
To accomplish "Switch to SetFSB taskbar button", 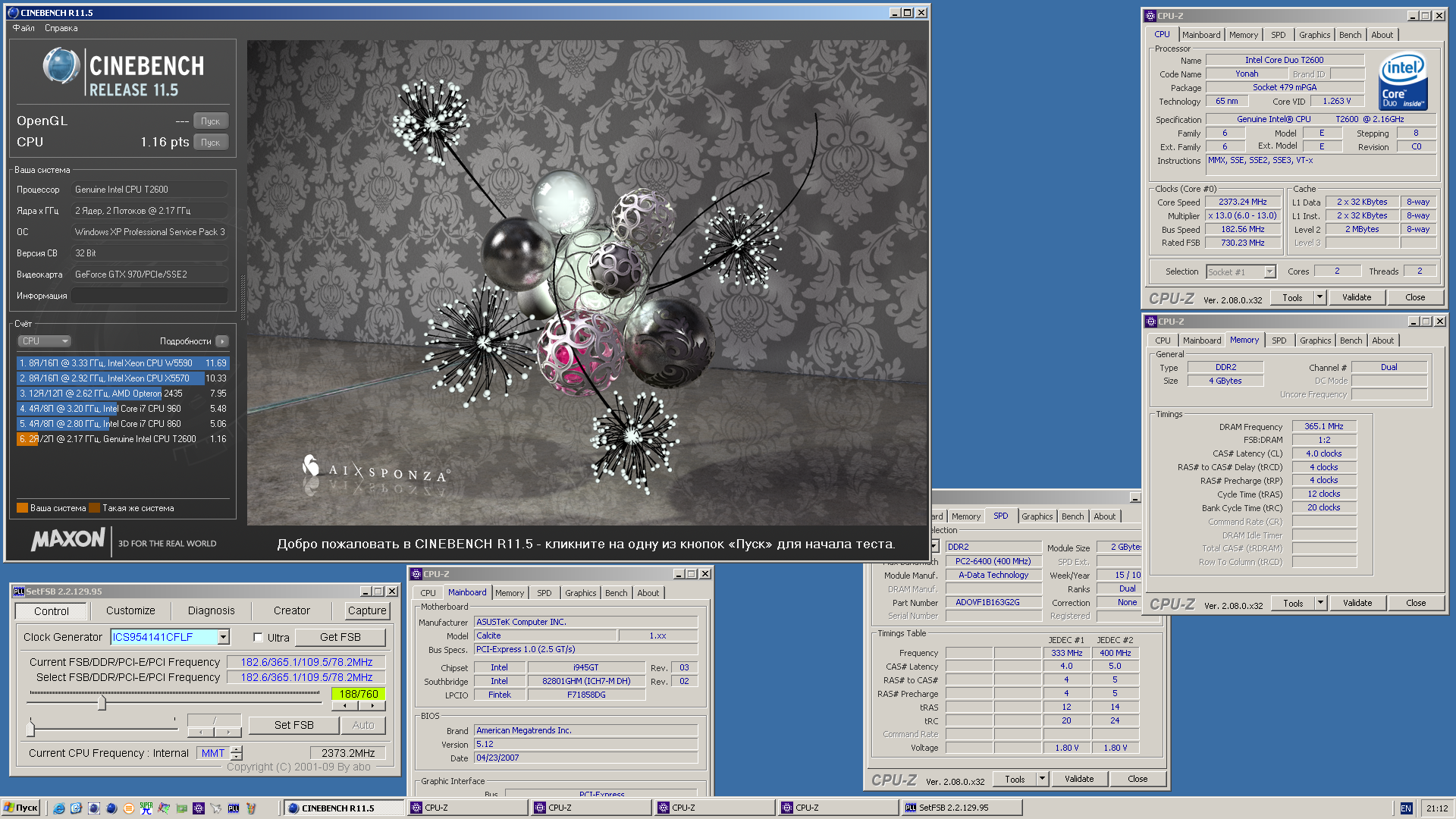I will [x=961, y=808].
